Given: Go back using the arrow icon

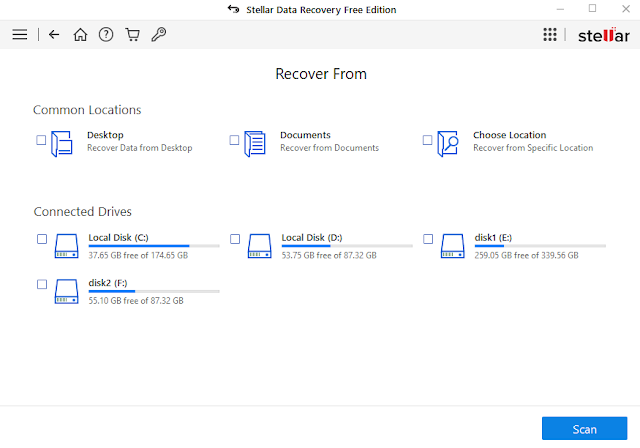Looking at the screenshot, I should 54,35.
